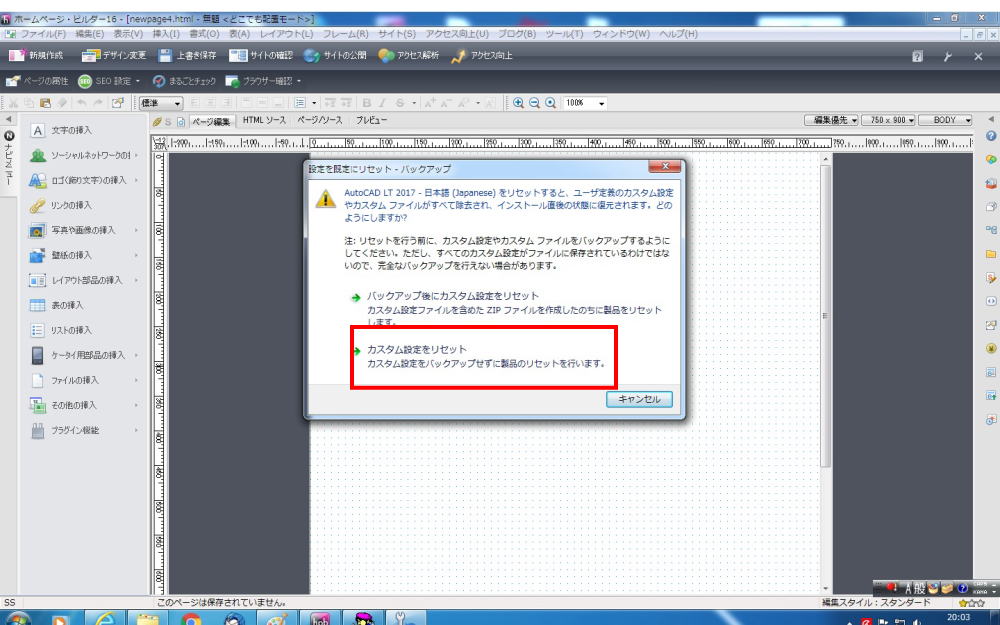
Task: Click 文字の挿入 in navigation menu
Action: [x=71, y=130]
